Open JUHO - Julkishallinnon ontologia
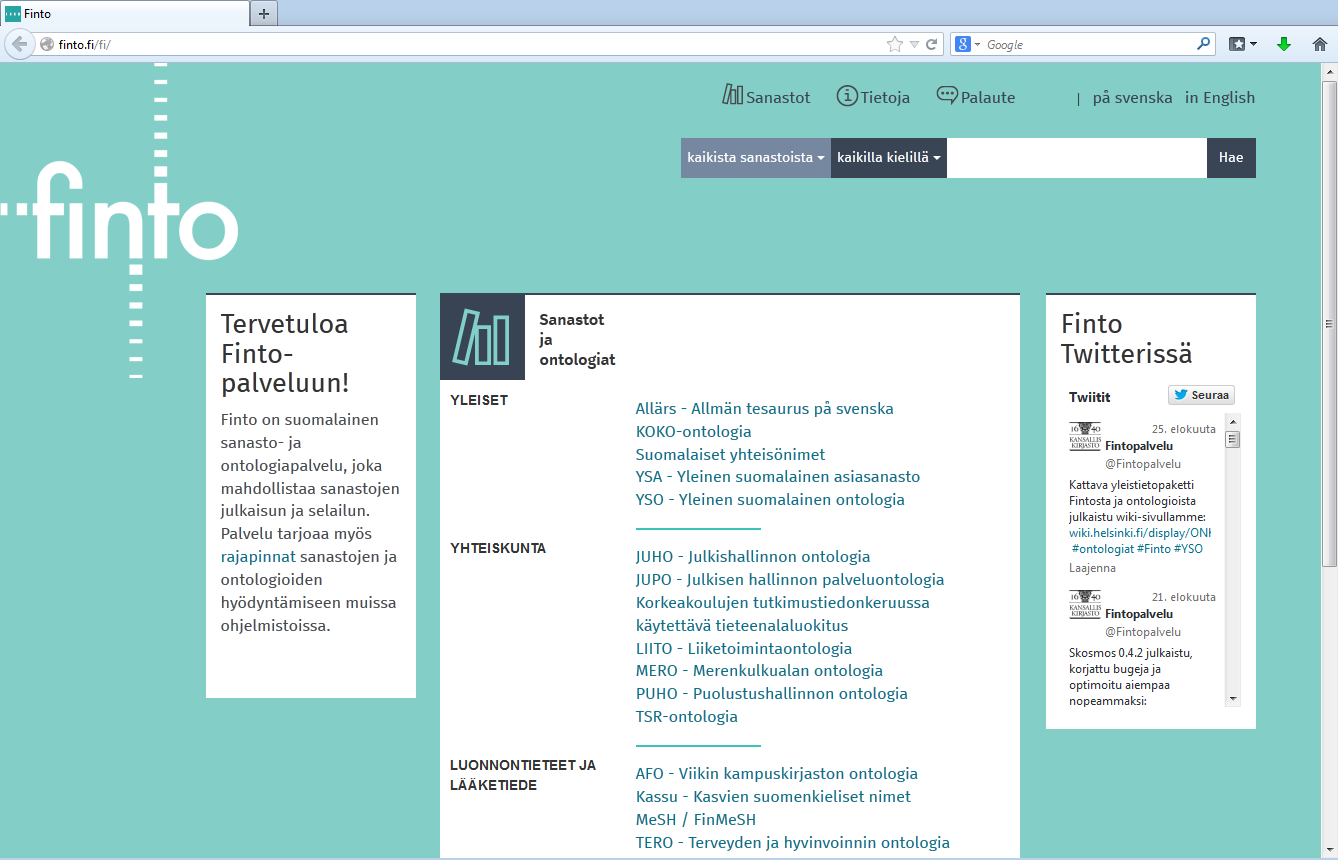This screenshot has width=1338, height=860. 753,556
